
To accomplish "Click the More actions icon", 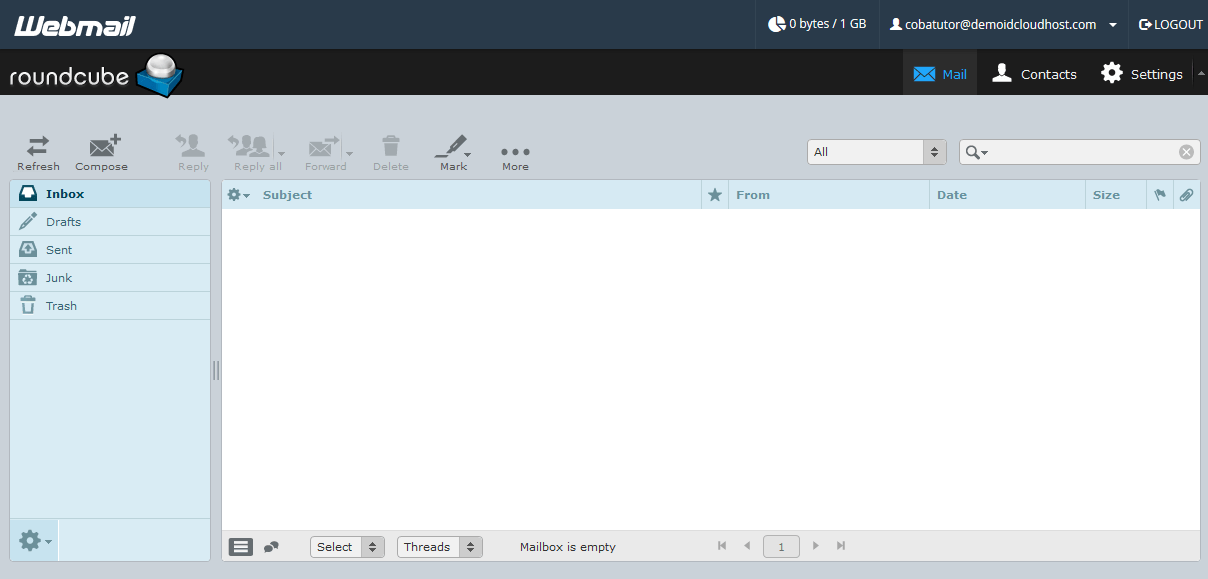I will coord(514,151).
